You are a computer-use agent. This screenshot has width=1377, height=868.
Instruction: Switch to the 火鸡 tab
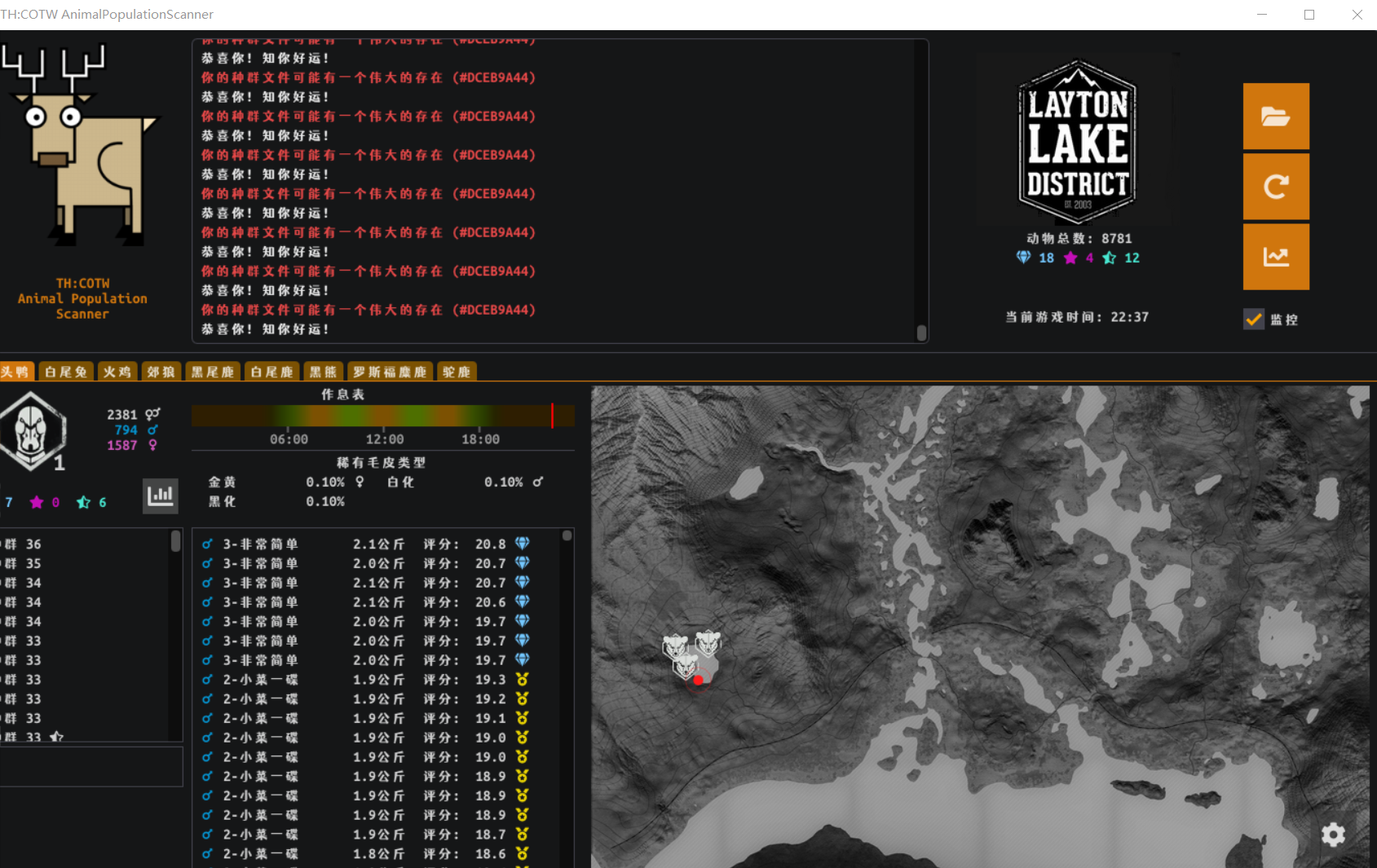[117, 372]
